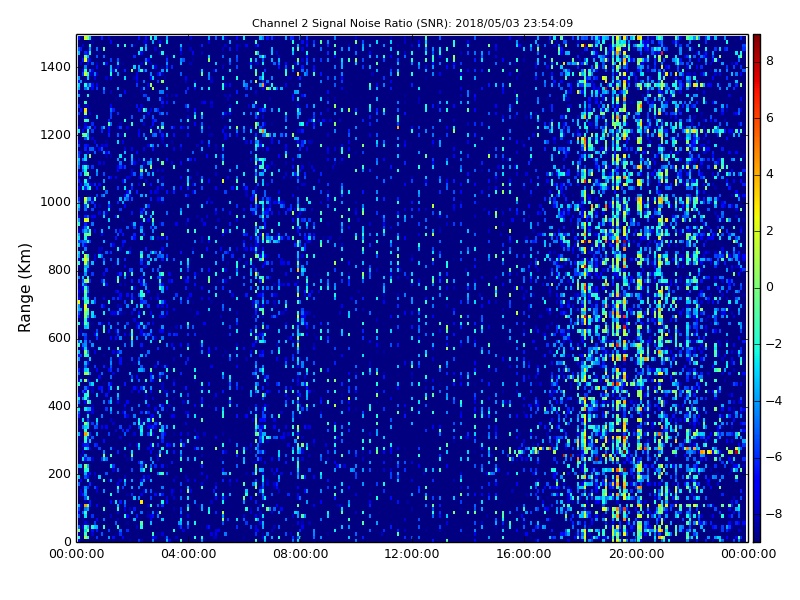Click the SNR colorbar scale
This screenshot has width=800, height=600.
pos(757,288)
